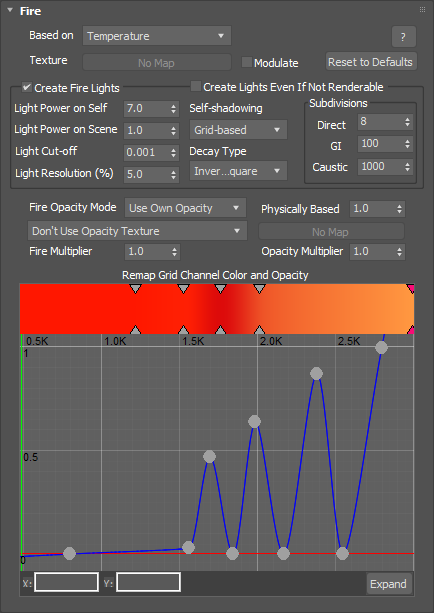Disable the Create Fire Lights checkbox
The width and height of the screenshot is (434, 613).
[x=27, y=87]
